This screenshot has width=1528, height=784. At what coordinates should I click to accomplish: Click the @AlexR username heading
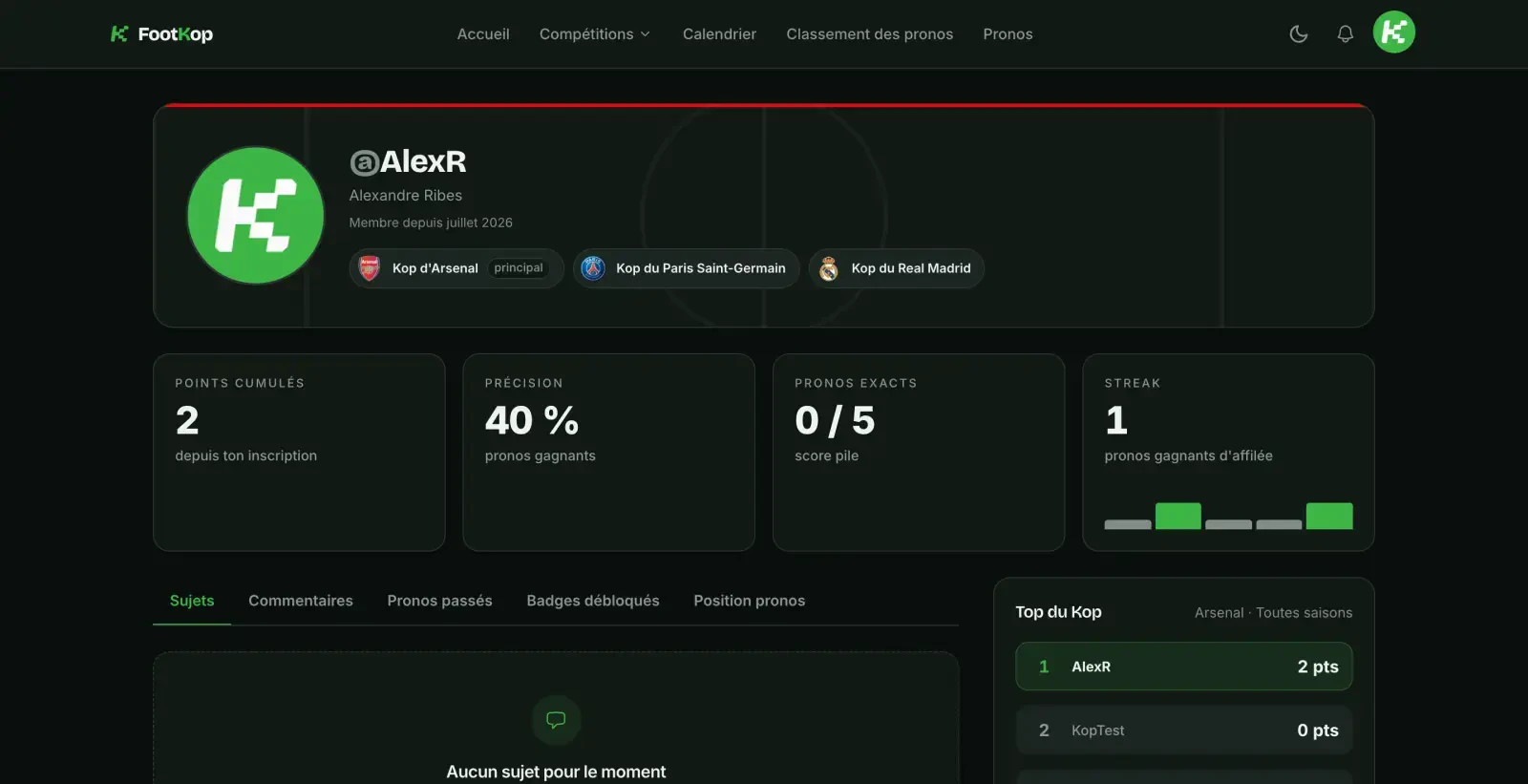[408, 162]
